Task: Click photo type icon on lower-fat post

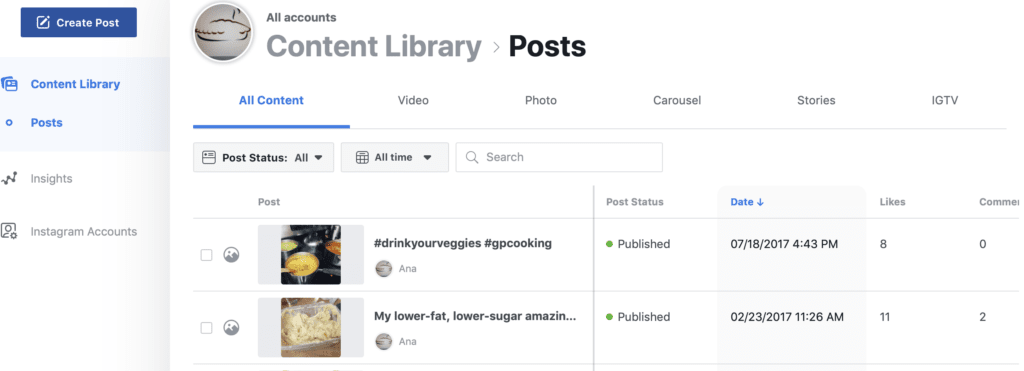Action: [x=231, y=327]
